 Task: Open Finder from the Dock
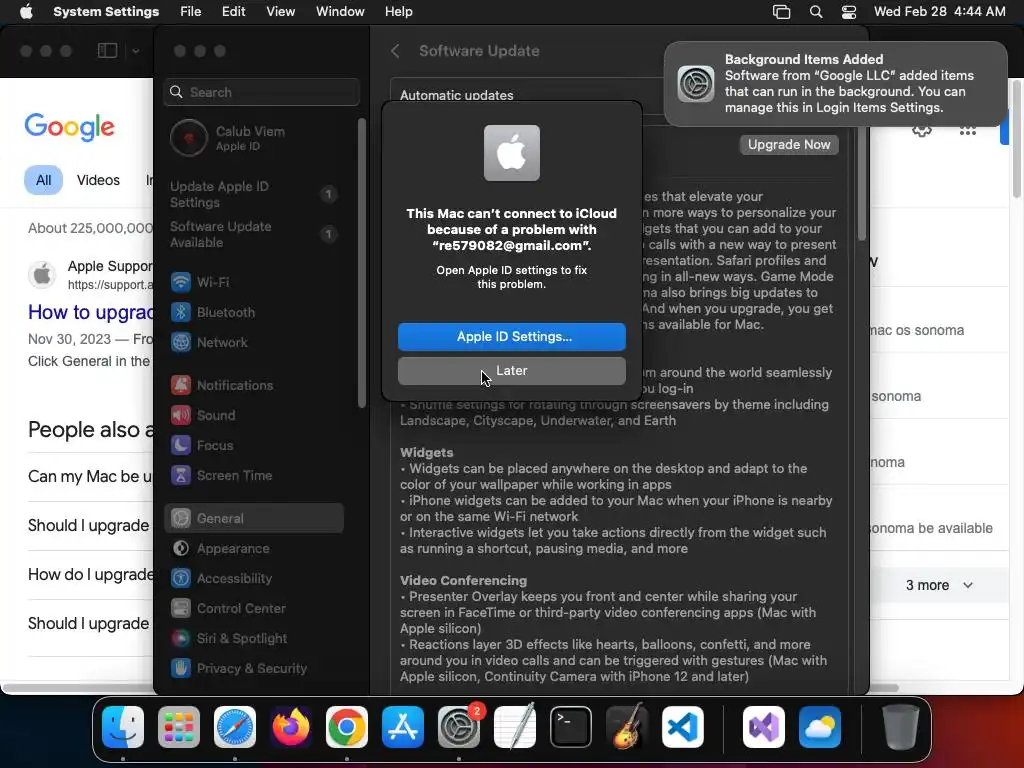click(123, 727)
